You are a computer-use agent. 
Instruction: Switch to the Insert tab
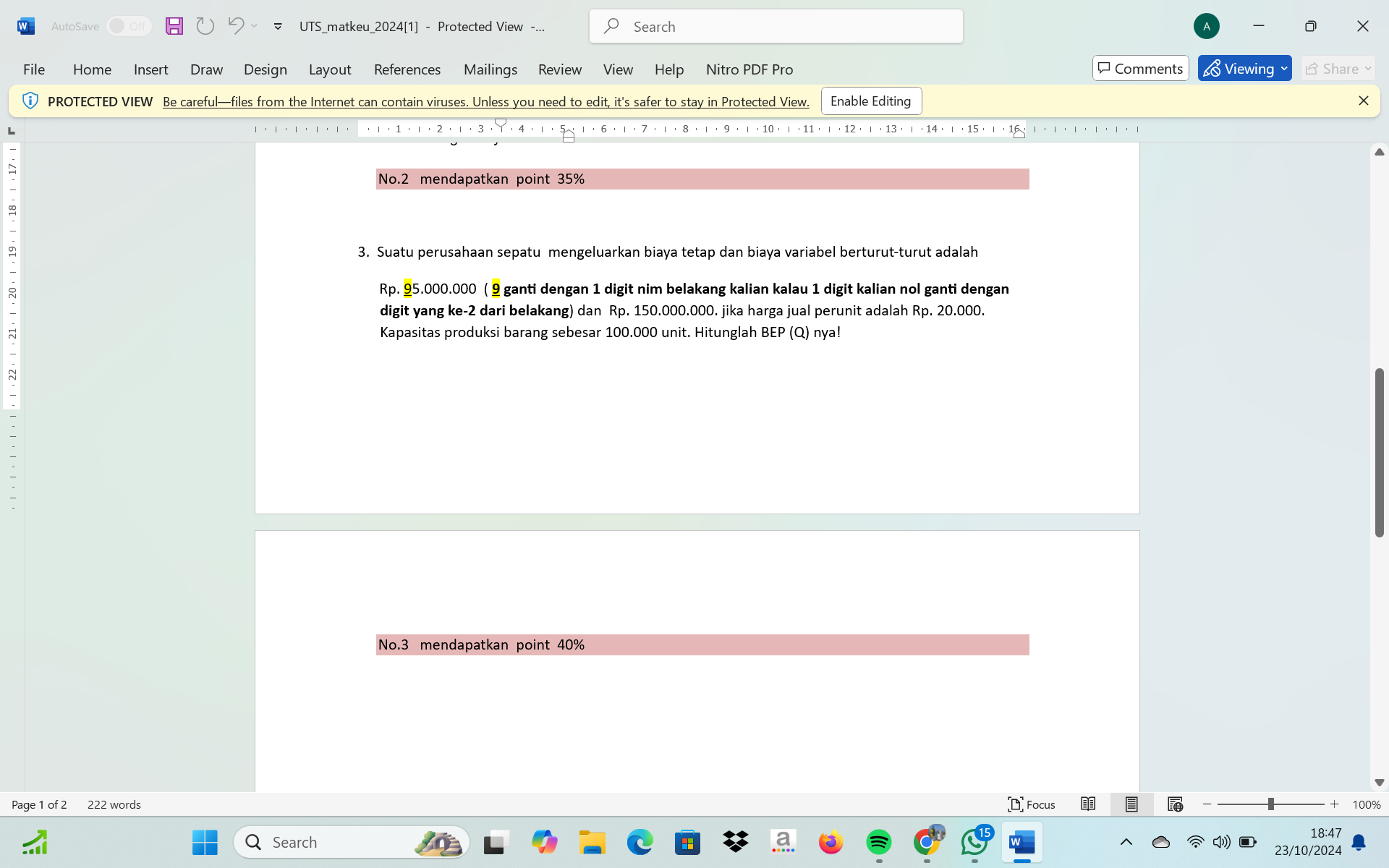point(150,69)
